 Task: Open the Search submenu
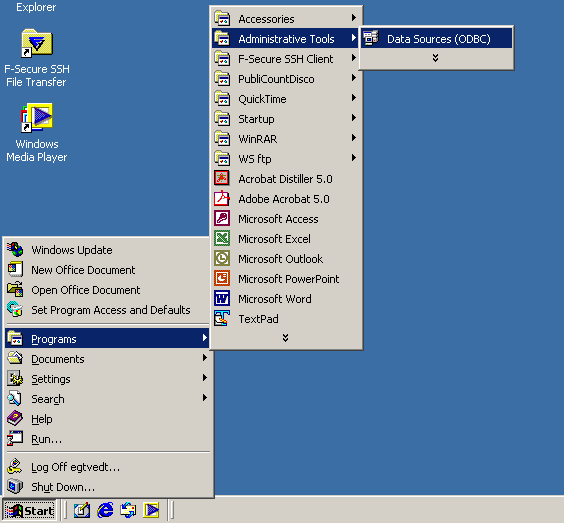tap(107, 399)
